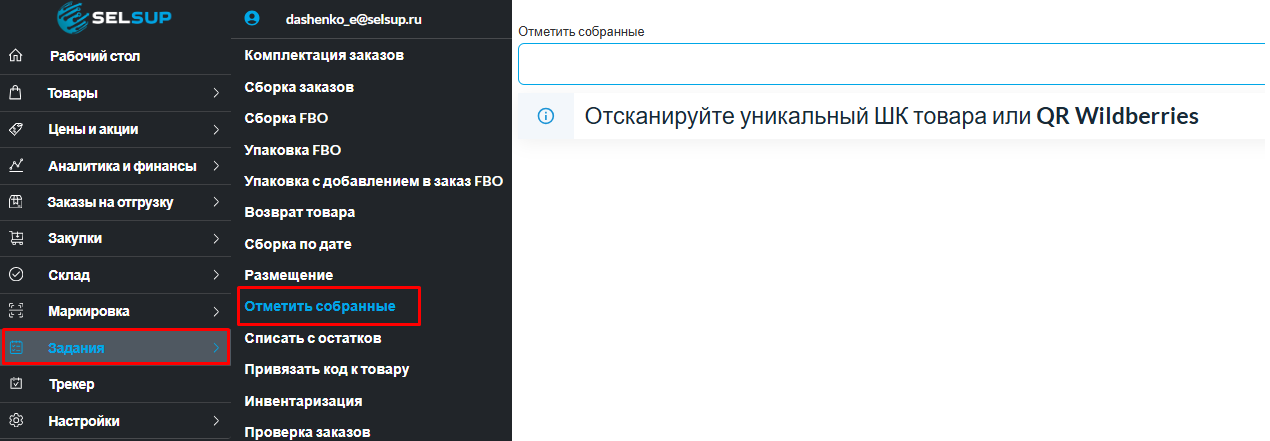The width and height of the screenshot is (1270, 441).
Task: Expand the Настройки chevron
Action: (x=216, y=421)
